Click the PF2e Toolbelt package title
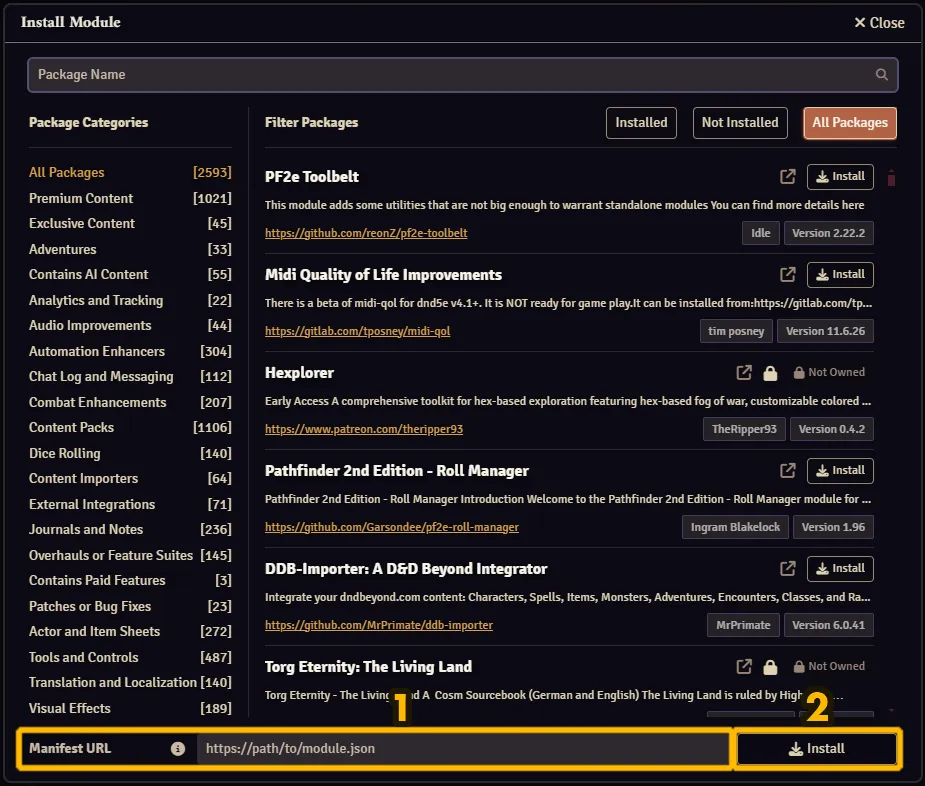Image resolution: width=925 pixels, height=786 pixels. point(311,176)
